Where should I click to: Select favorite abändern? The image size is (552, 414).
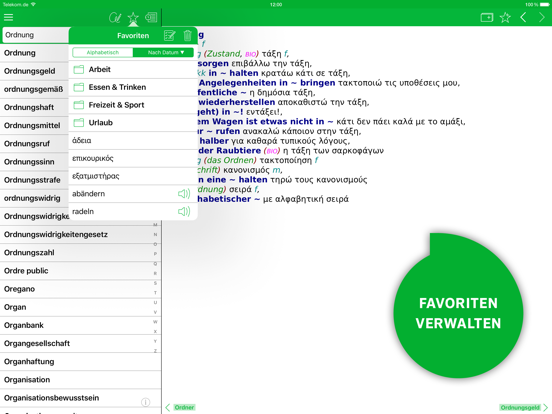[133, 194]
